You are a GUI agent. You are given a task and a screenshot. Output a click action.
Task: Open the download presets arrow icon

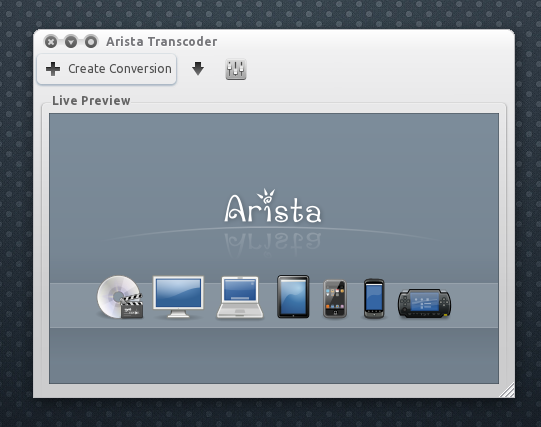(198, 69)
